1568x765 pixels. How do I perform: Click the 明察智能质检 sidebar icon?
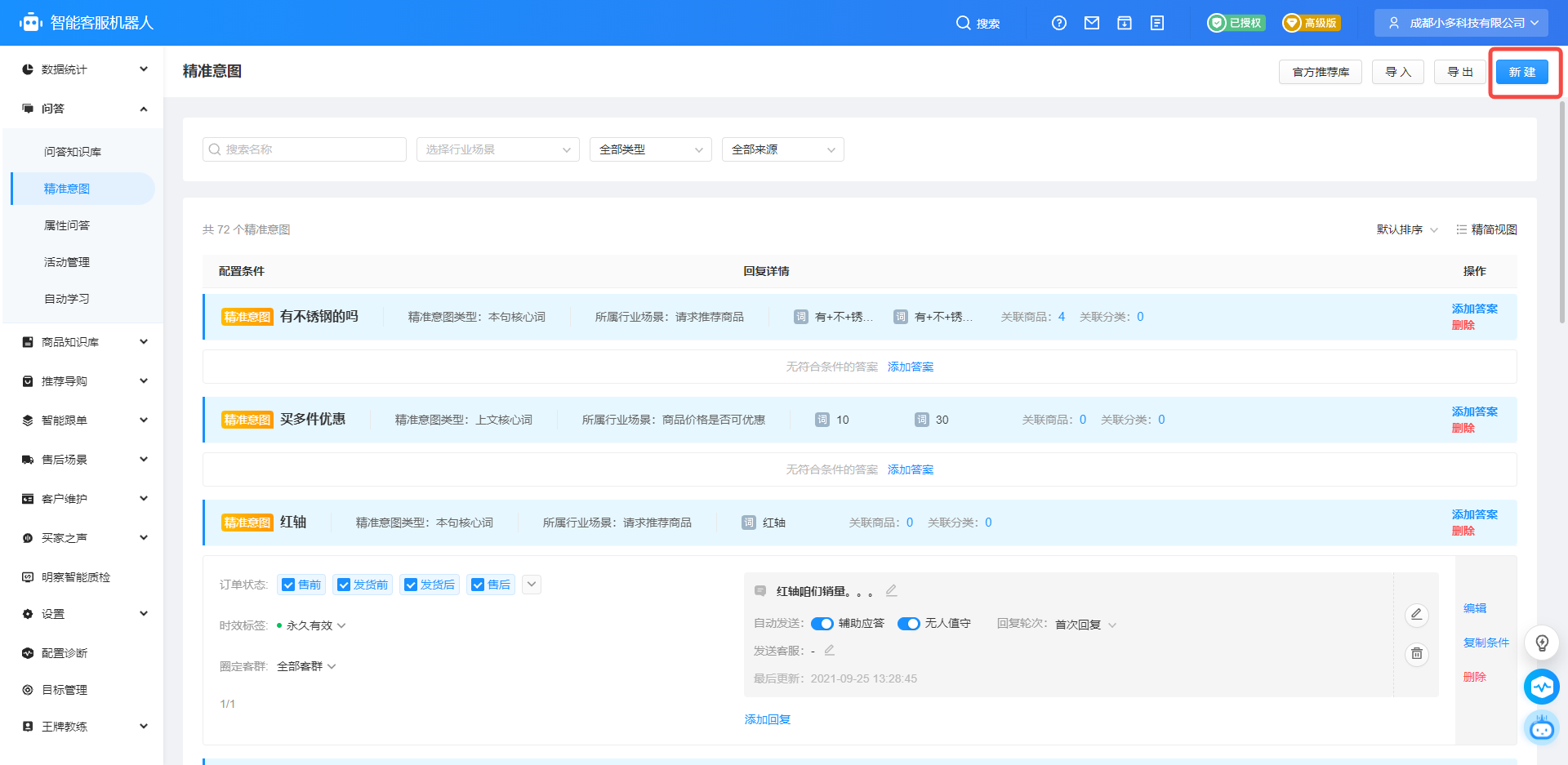pos(28,577)
